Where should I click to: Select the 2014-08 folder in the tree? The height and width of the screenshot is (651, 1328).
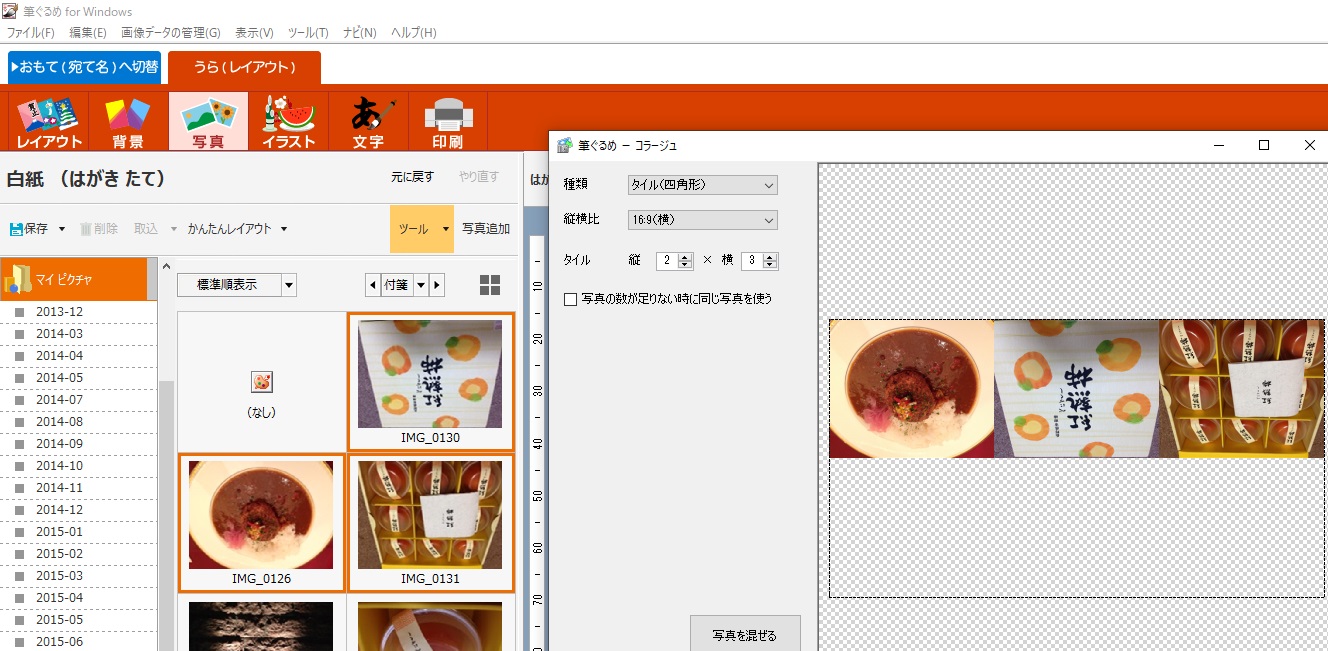tap(59, 421)
